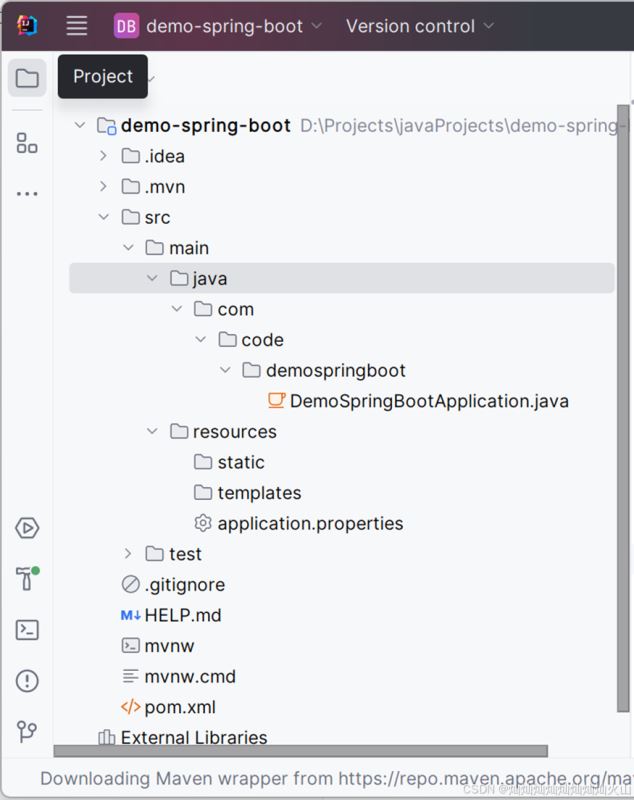Show more tool windows via ellipsis icon
The image size is (634, 800).
[x=27, y=193]
